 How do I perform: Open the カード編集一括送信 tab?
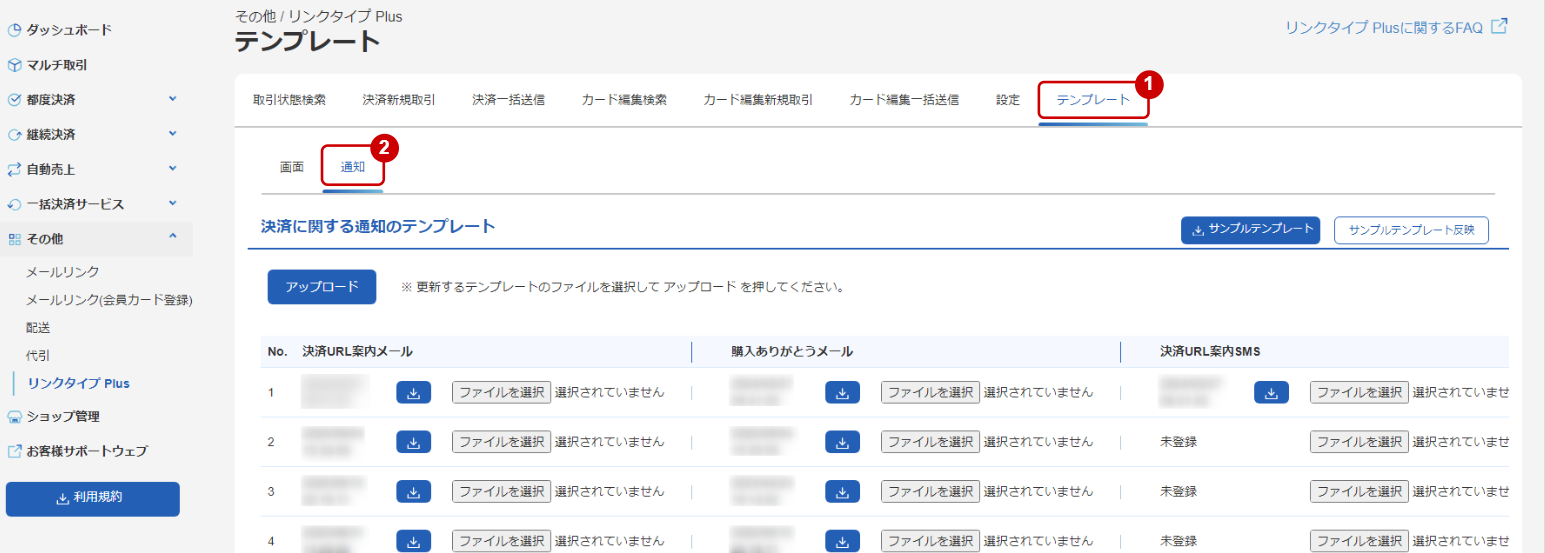(904, 100)
